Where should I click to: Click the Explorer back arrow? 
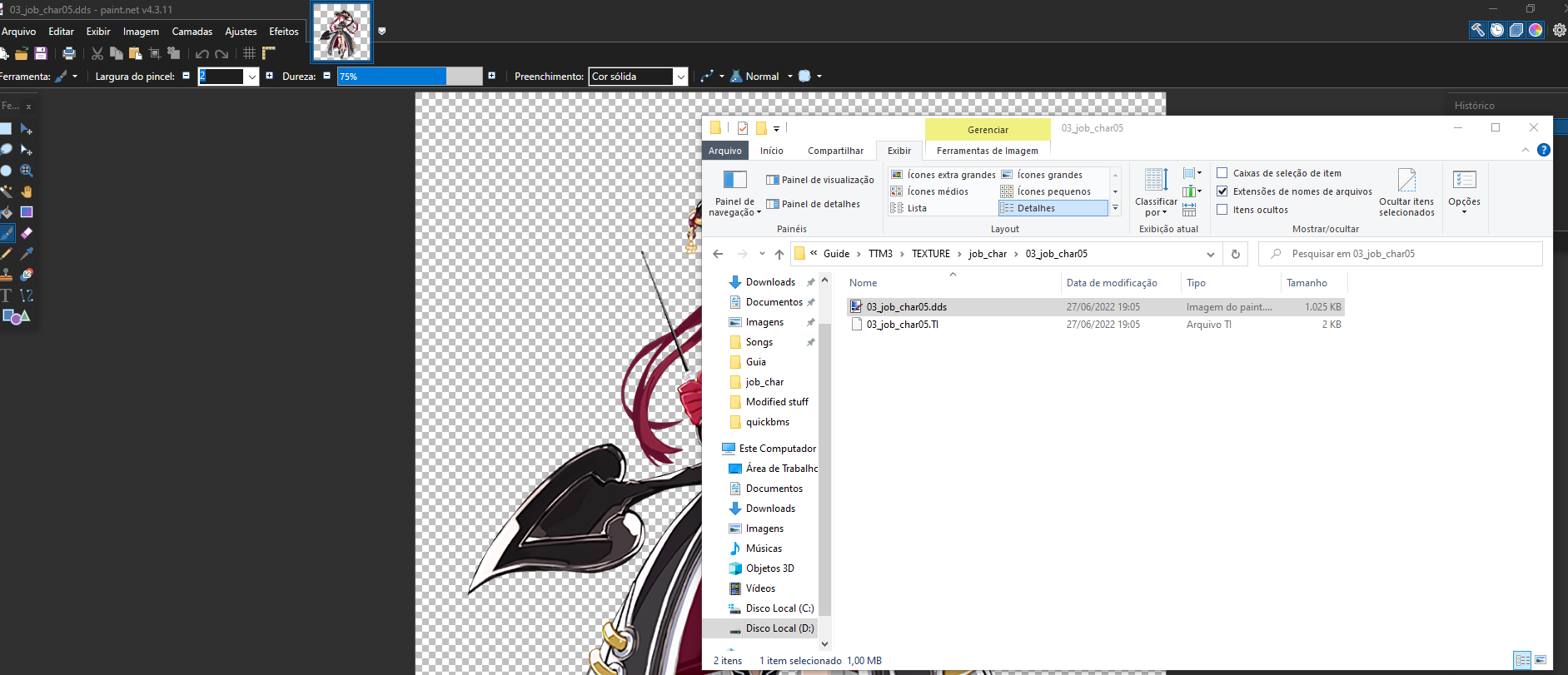[x=718, y=254]
